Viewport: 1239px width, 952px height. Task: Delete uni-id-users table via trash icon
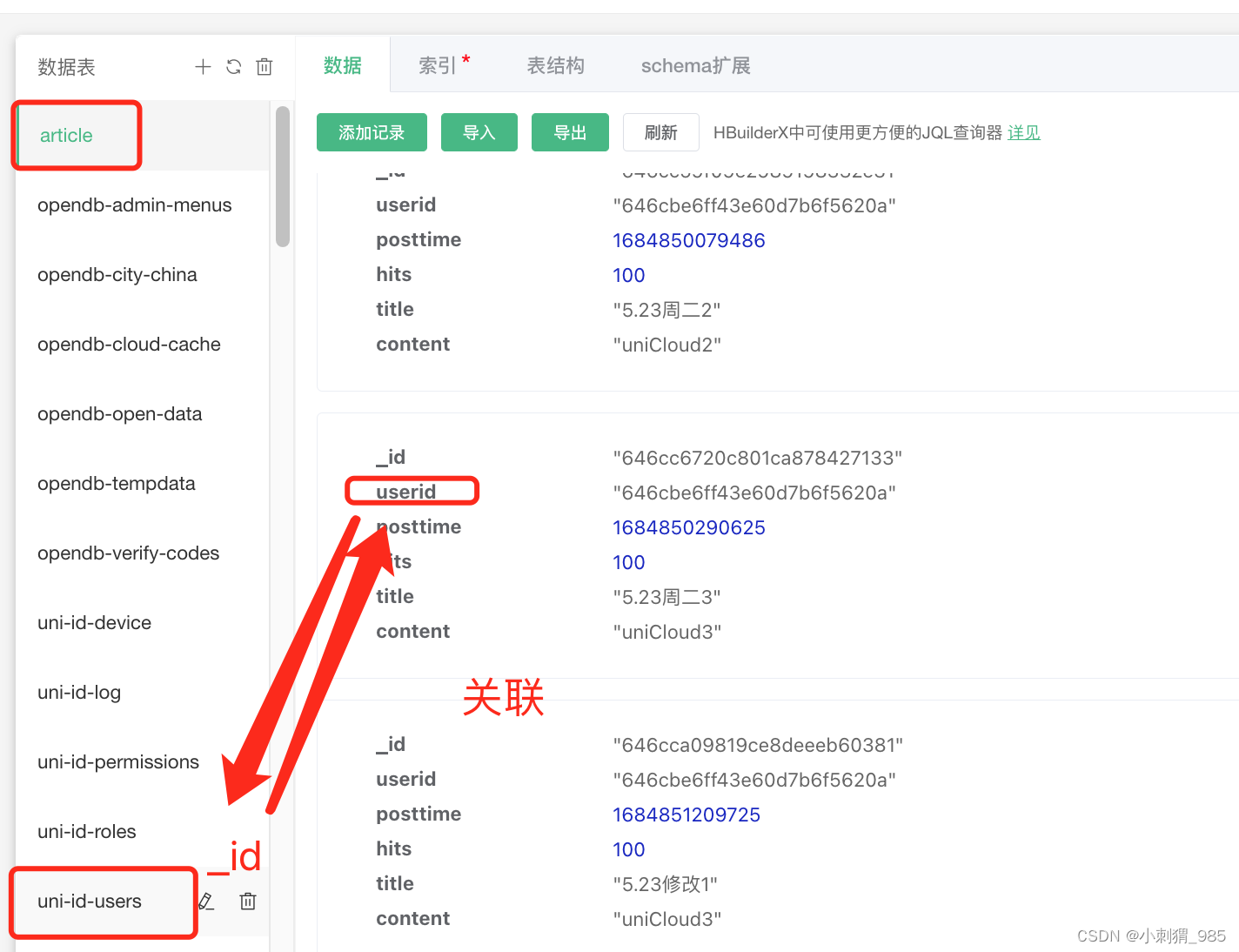pos(248,902)
